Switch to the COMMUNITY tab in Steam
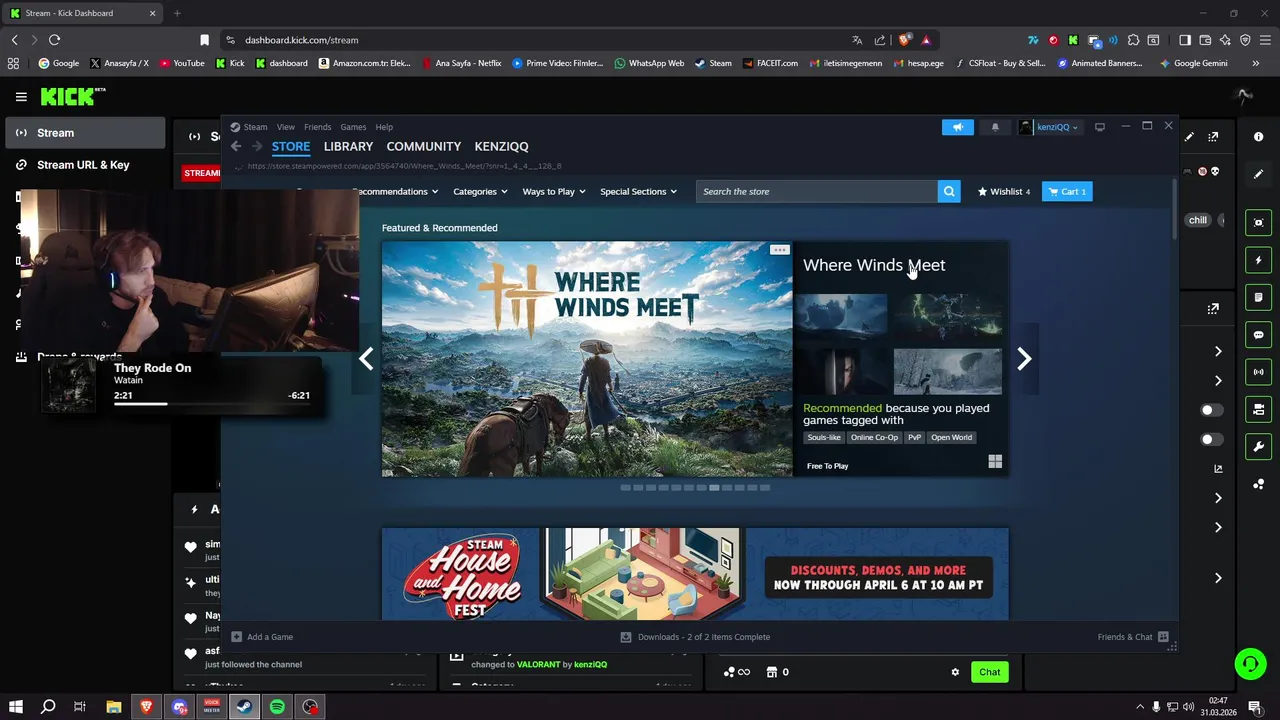1280x720 pixels. point(424,146)
